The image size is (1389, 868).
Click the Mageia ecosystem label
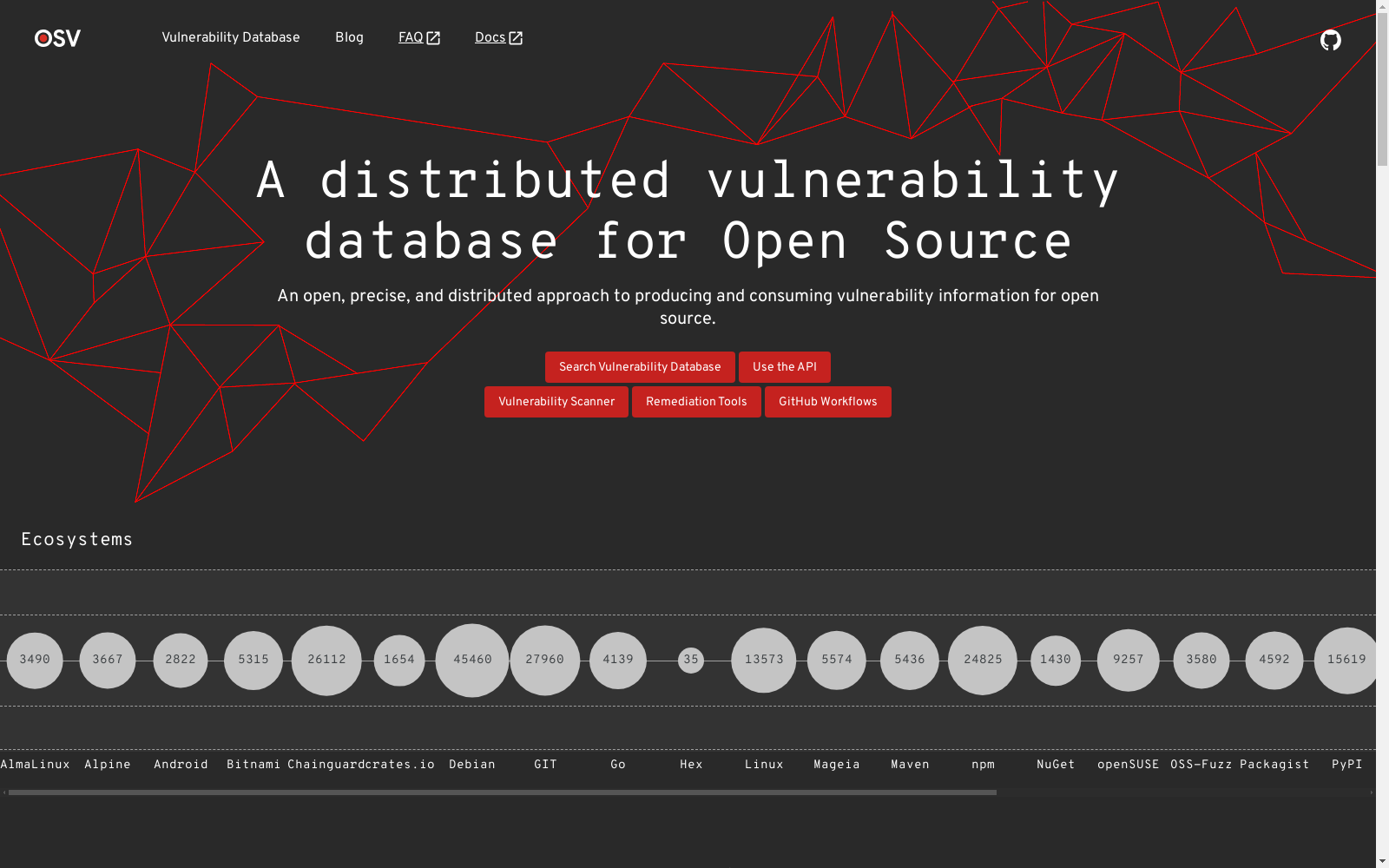point(837,765)
